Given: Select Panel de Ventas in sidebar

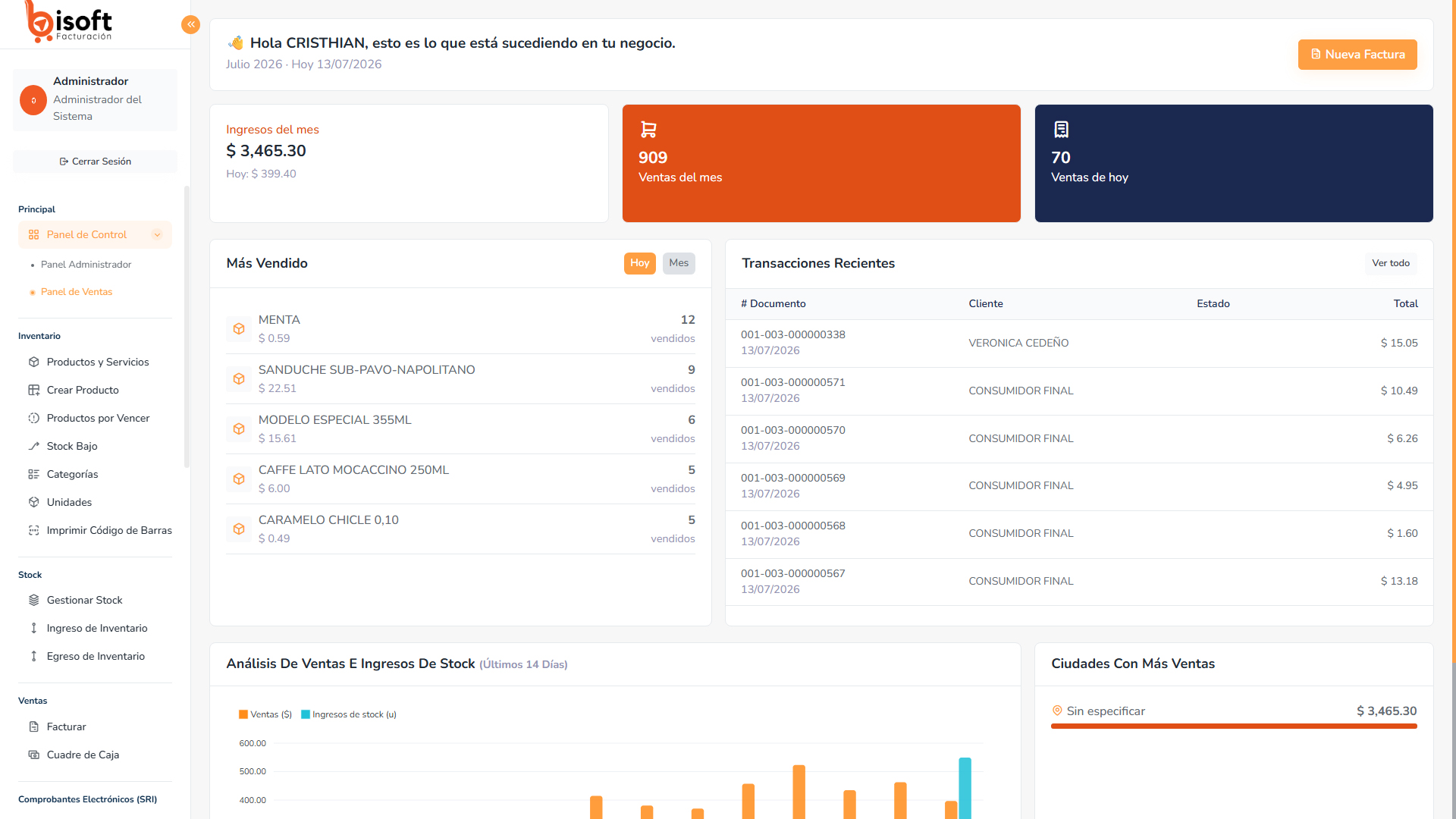Looking at the screenshot, I should pos(77,292).
